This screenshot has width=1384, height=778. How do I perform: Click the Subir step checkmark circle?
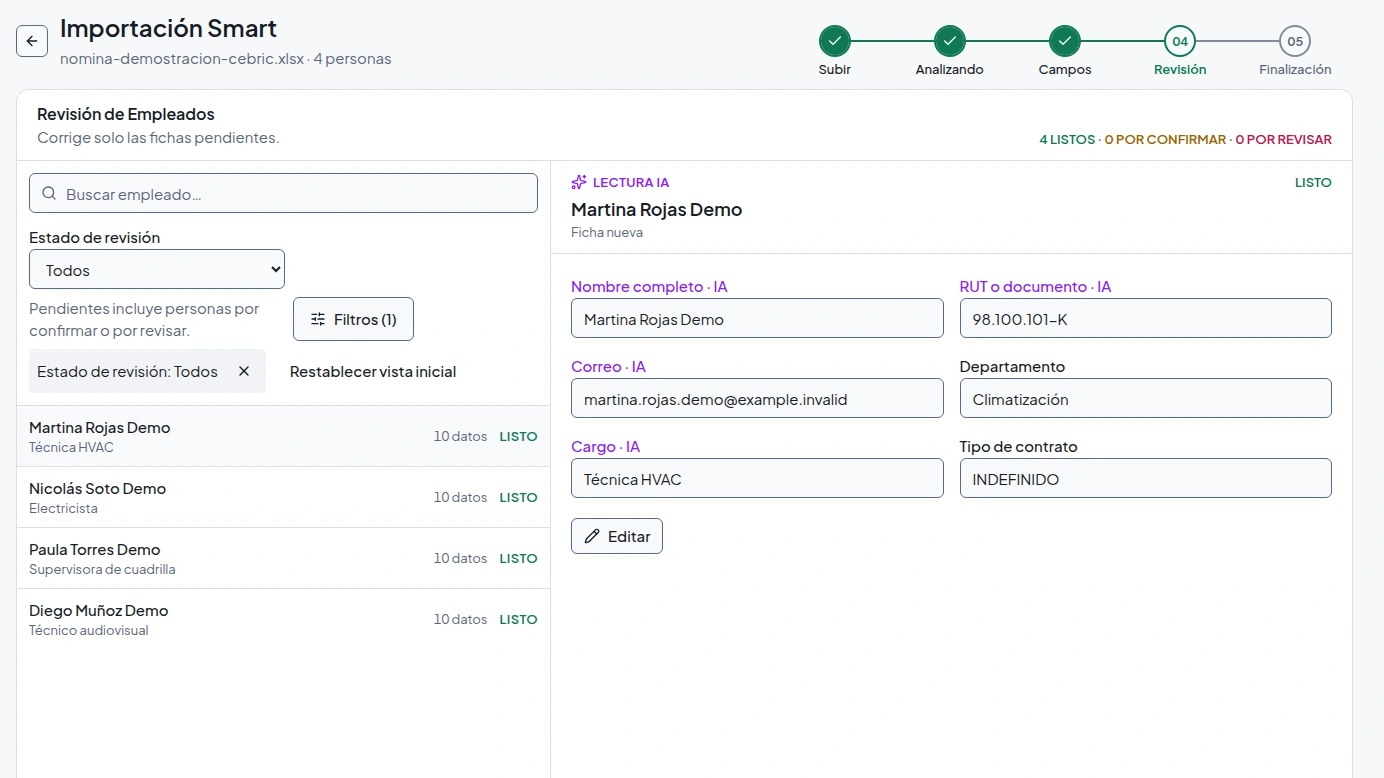coord(835,41)
